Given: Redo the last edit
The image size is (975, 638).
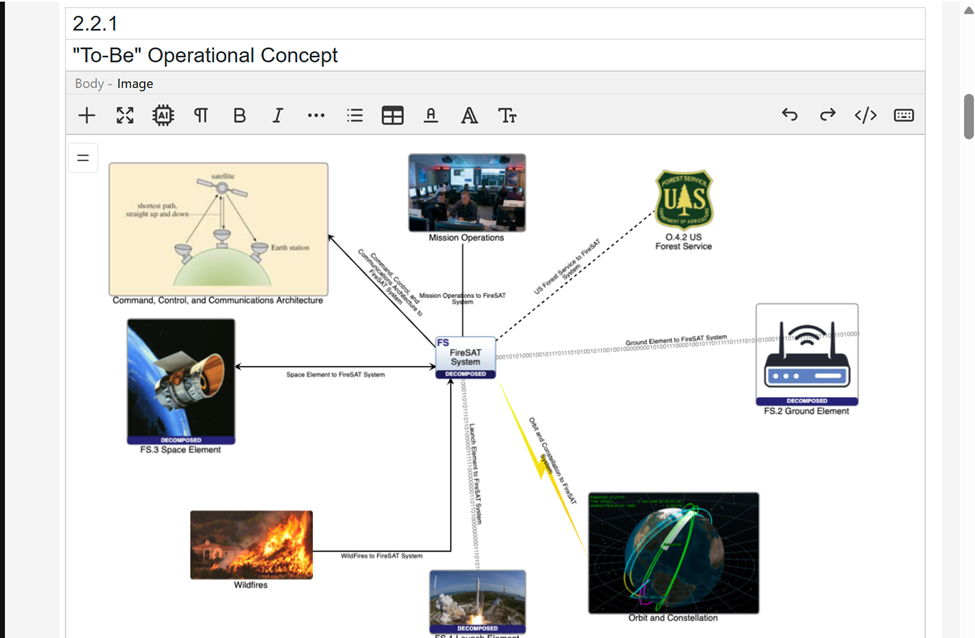Looking at the screenshot, I should [827, 115].
